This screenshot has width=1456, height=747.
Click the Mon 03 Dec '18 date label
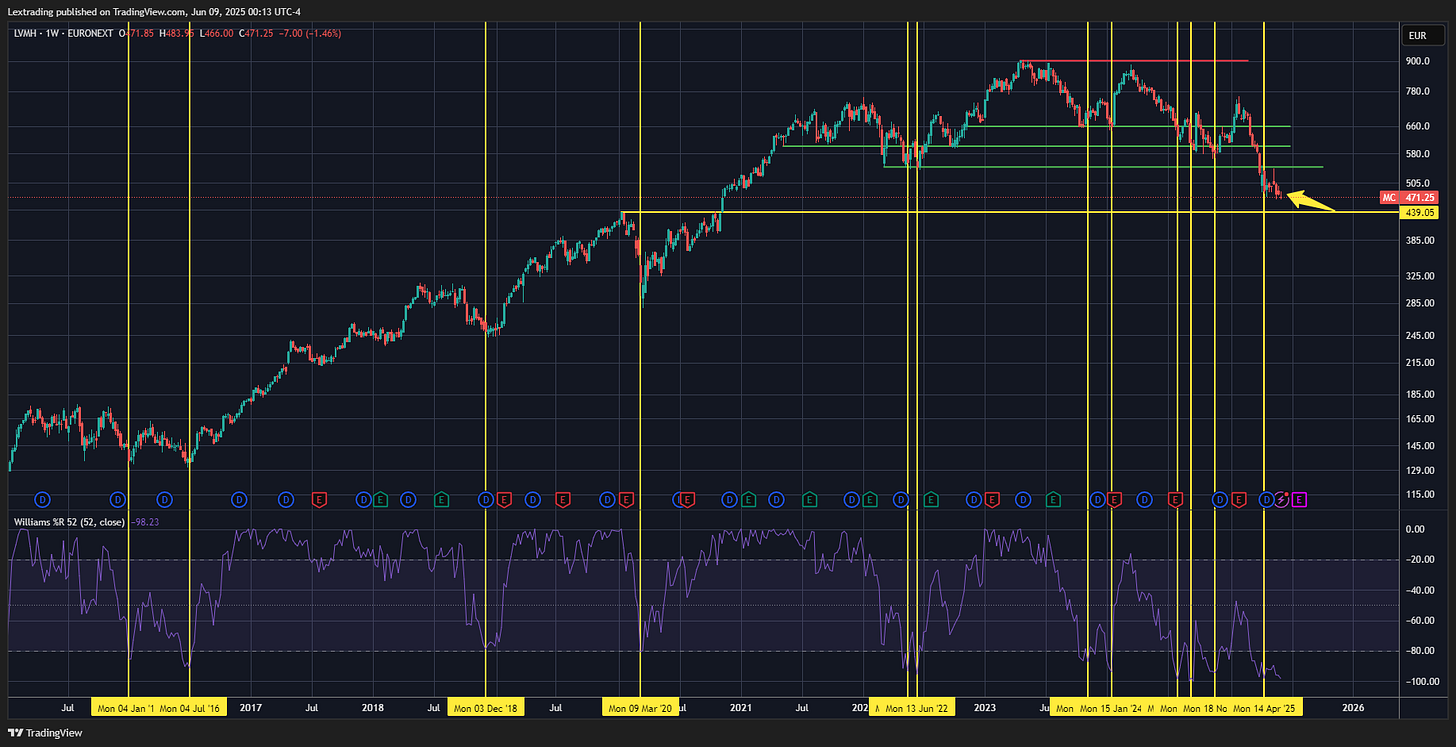(485, 707)
